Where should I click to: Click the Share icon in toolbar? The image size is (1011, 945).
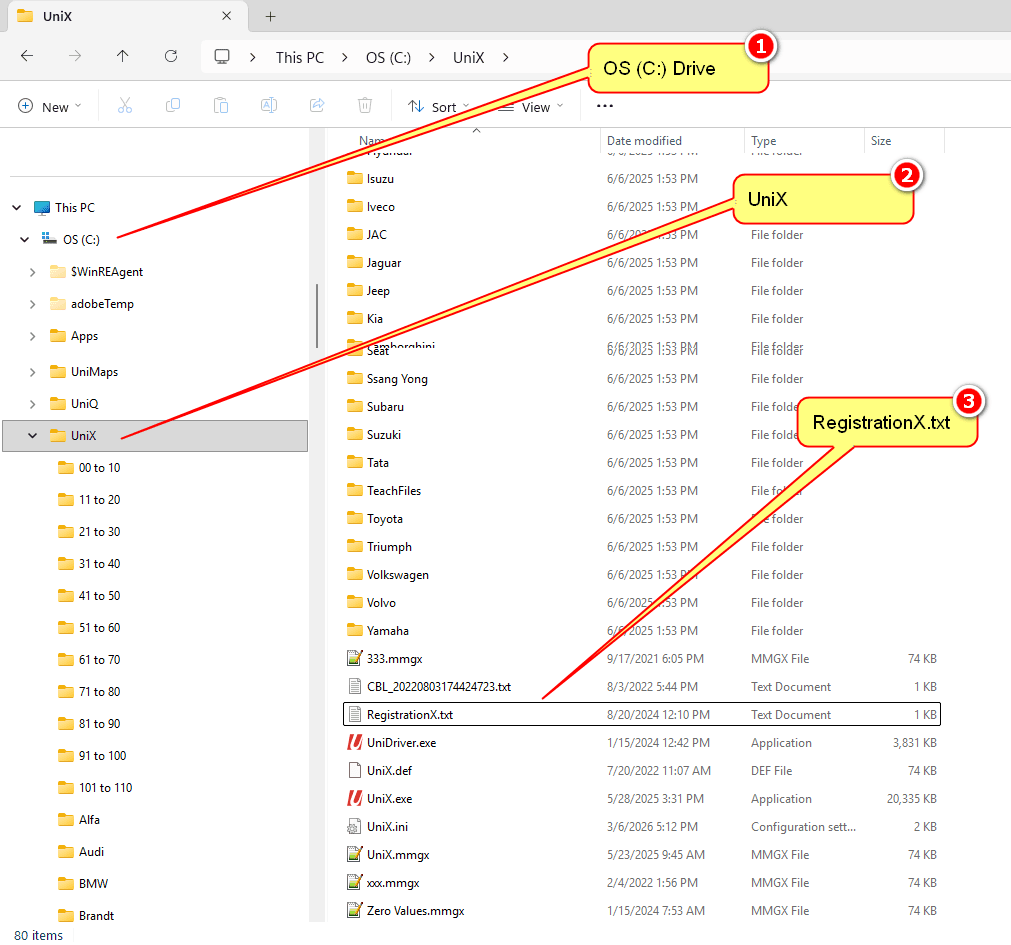point(317,106)
